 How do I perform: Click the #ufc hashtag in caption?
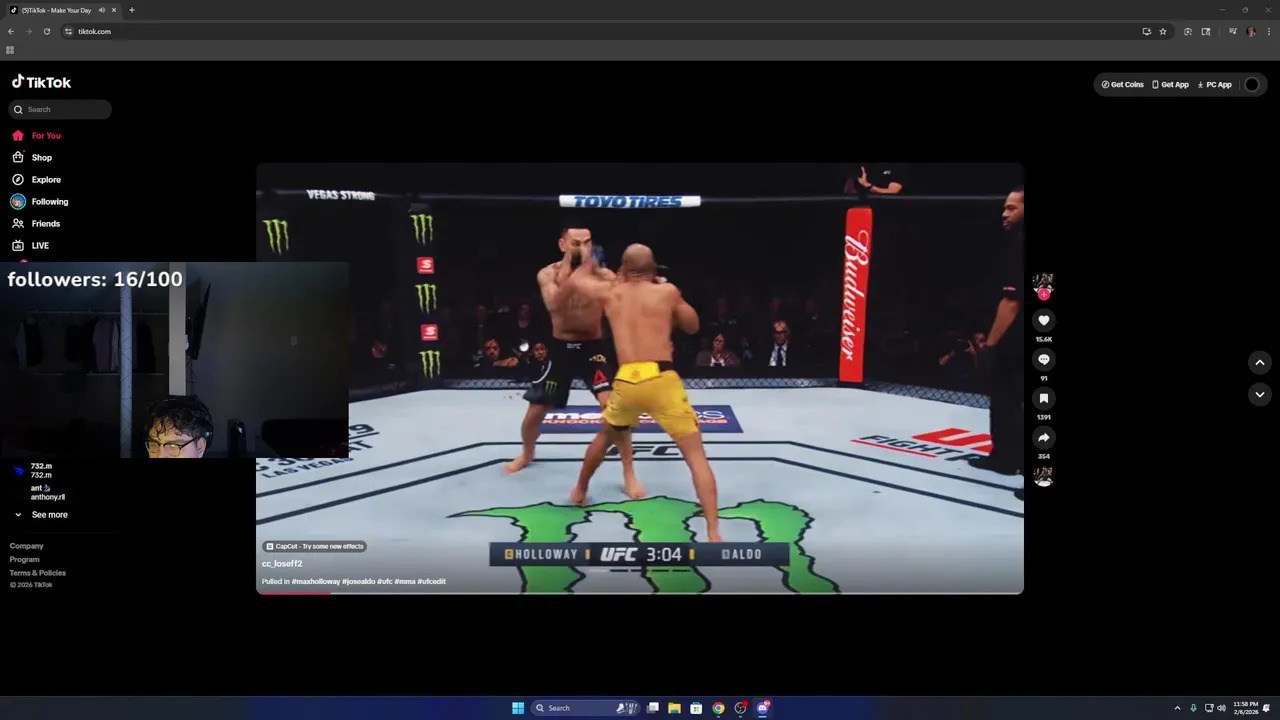[x=384, y=581]
